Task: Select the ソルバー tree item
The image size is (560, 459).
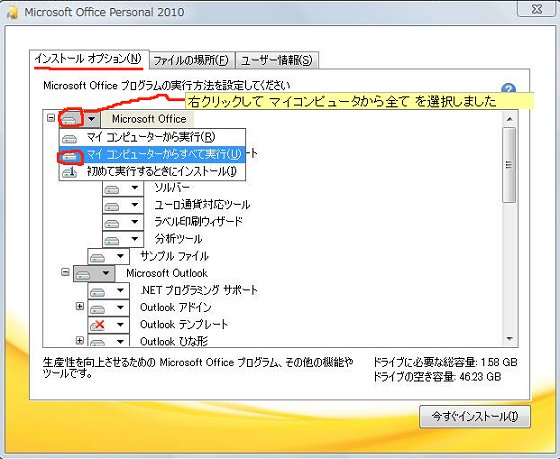Action: point(172,188)
